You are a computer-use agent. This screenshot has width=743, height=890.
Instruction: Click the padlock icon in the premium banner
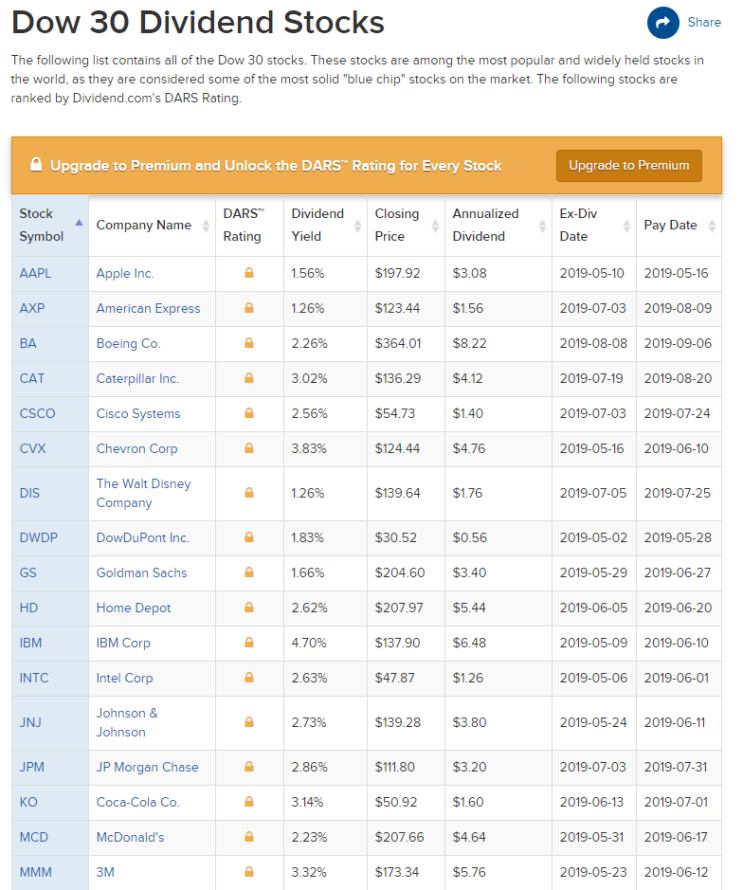pos(36,165)
